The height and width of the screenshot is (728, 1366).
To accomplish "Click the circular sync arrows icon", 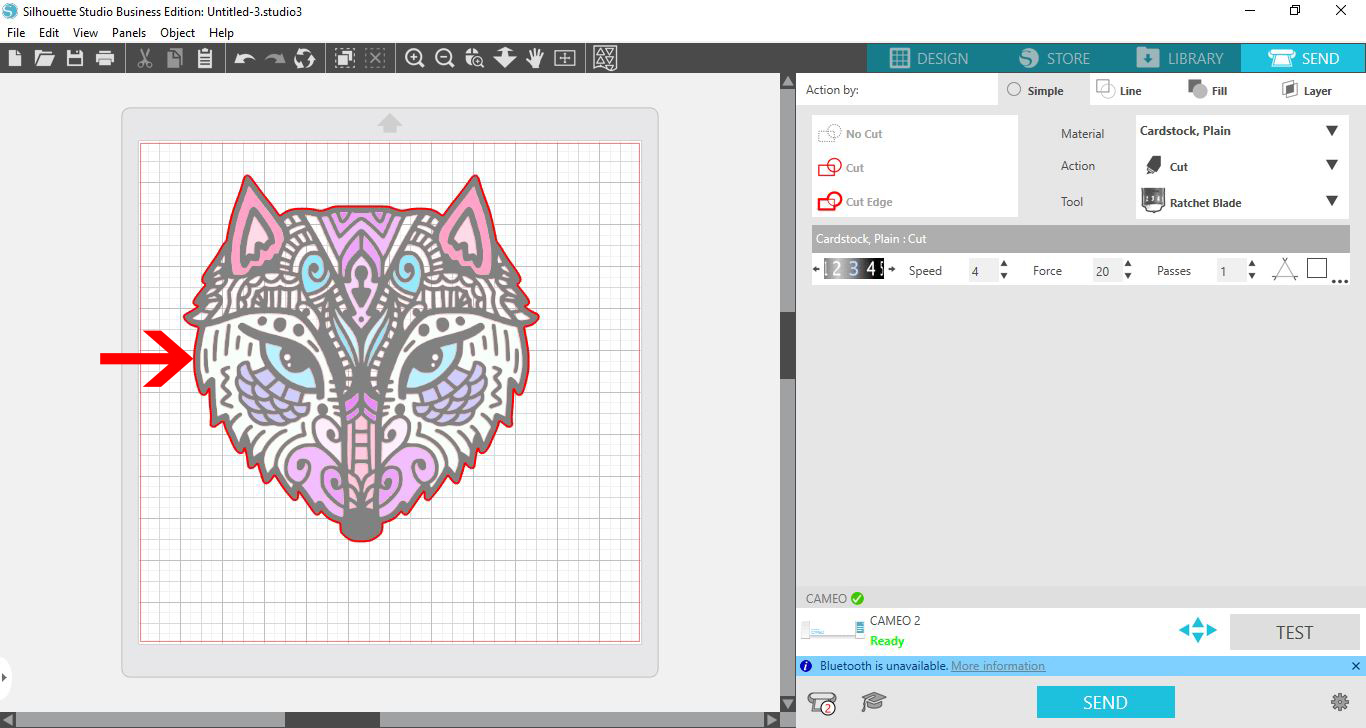I will coord(305,58).
